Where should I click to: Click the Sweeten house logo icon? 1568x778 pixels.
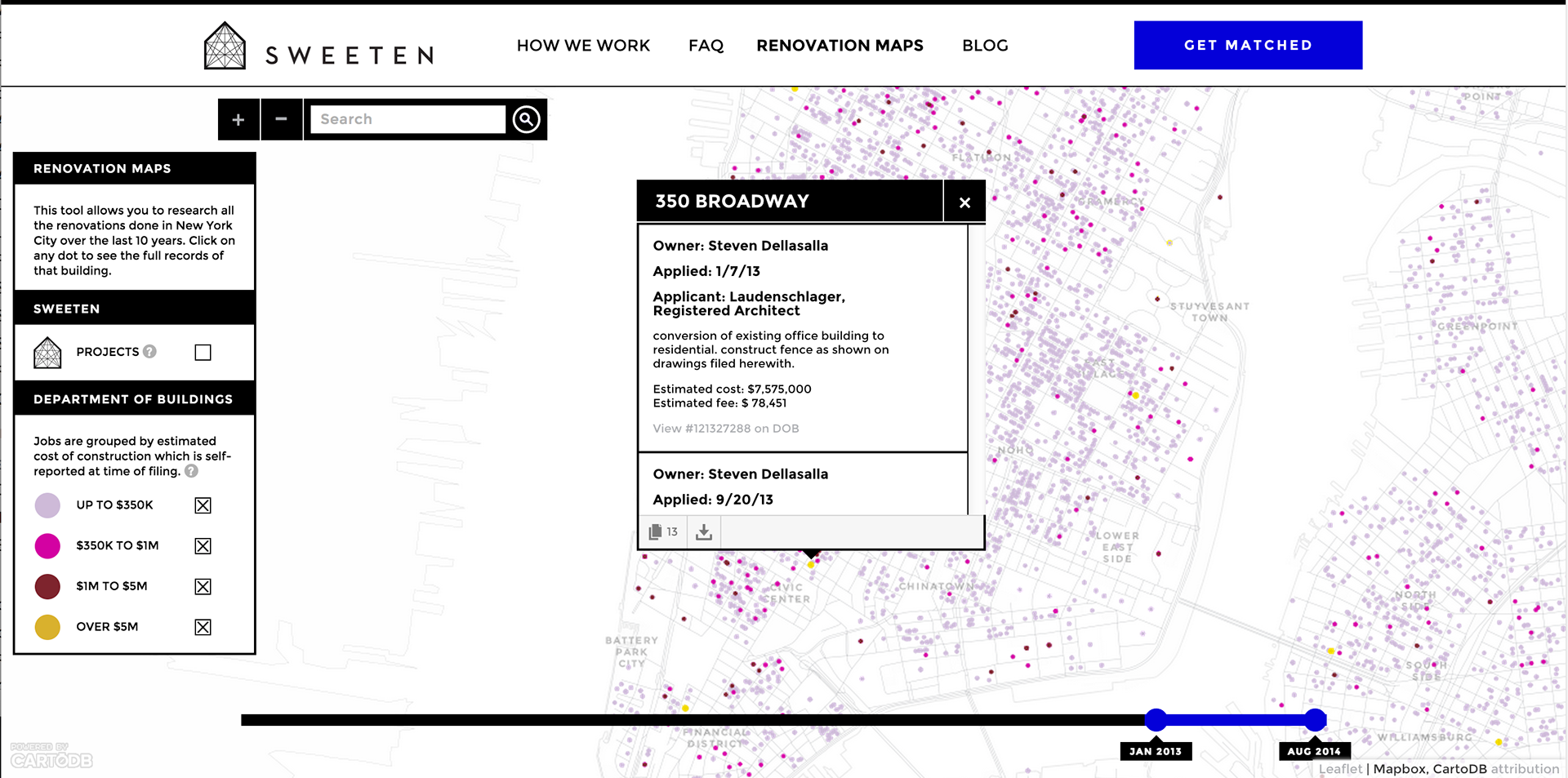[x=225, y=46]
